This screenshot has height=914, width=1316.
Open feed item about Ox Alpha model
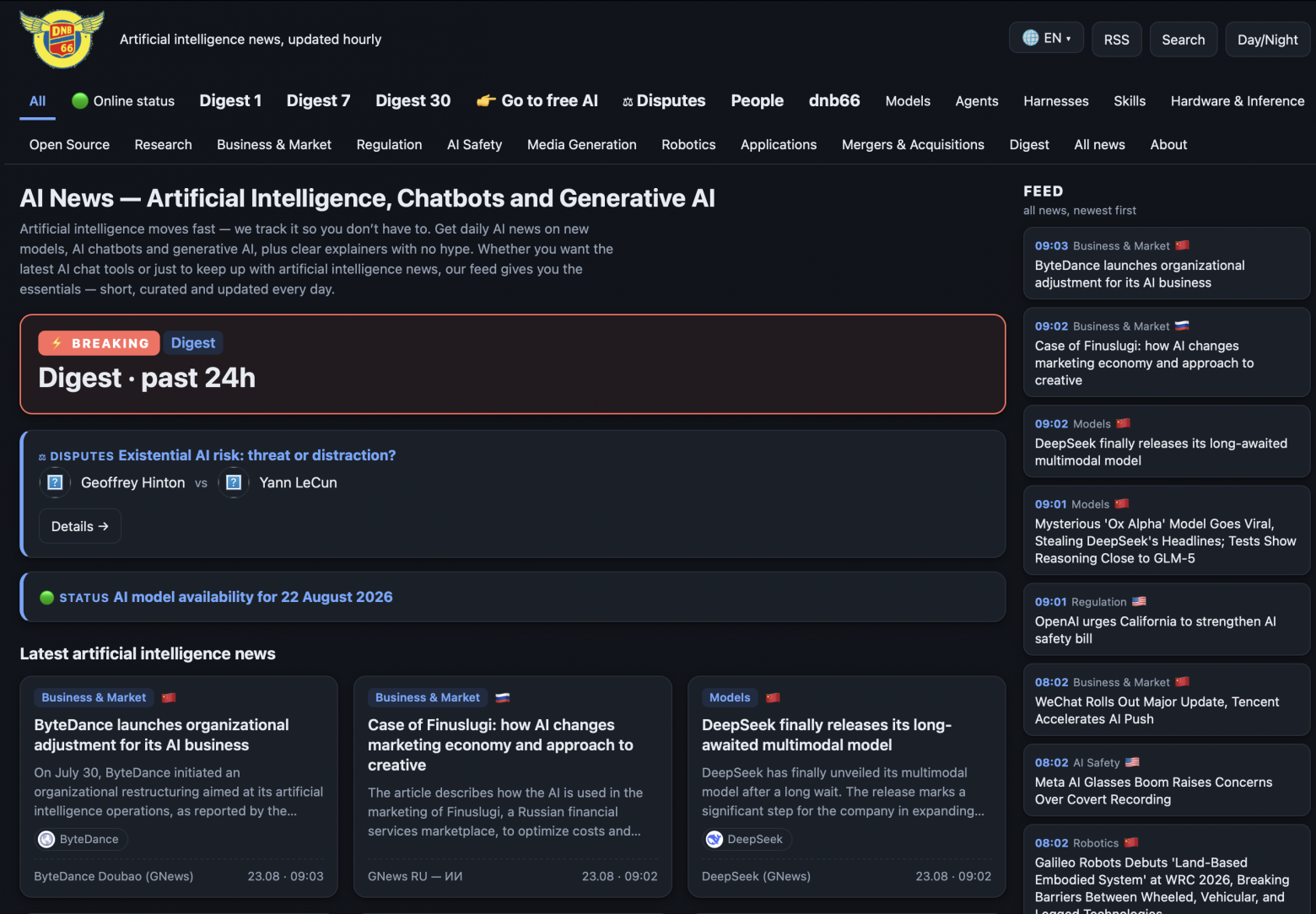point(1167,531)
